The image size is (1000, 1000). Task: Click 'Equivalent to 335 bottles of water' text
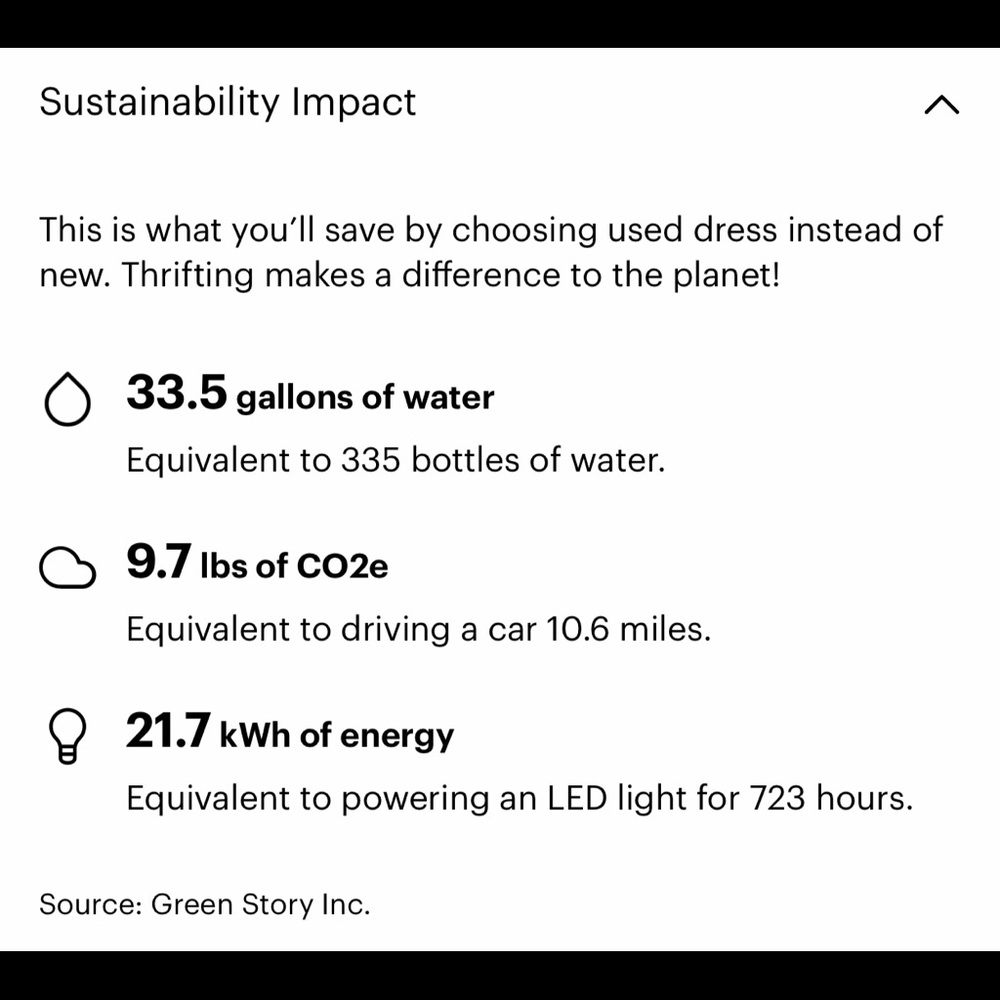click(x=395, y=461)
